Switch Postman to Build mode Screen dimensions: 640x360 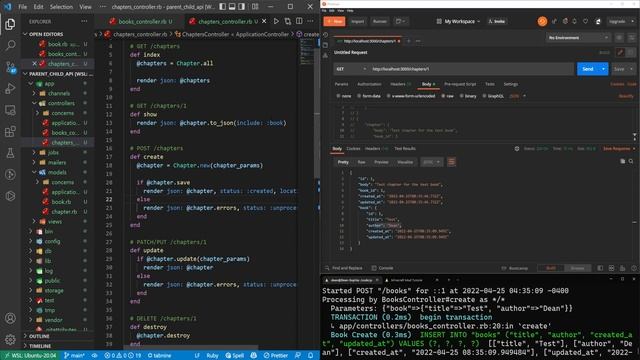click(x=551, y=268)
